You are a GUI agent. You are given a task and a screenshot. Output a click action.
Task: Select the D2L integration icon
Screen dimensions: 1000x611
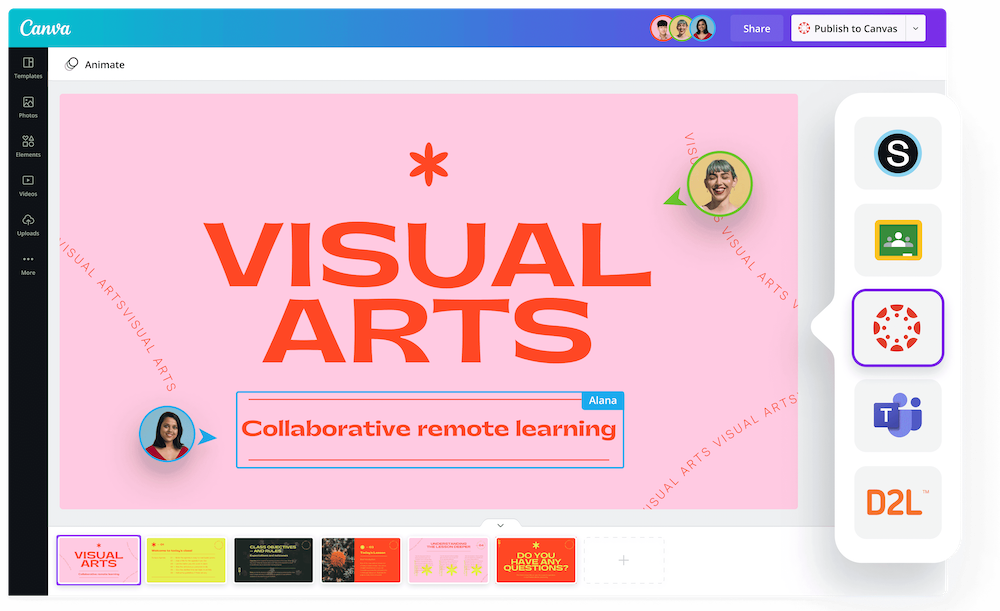point(897,502)
